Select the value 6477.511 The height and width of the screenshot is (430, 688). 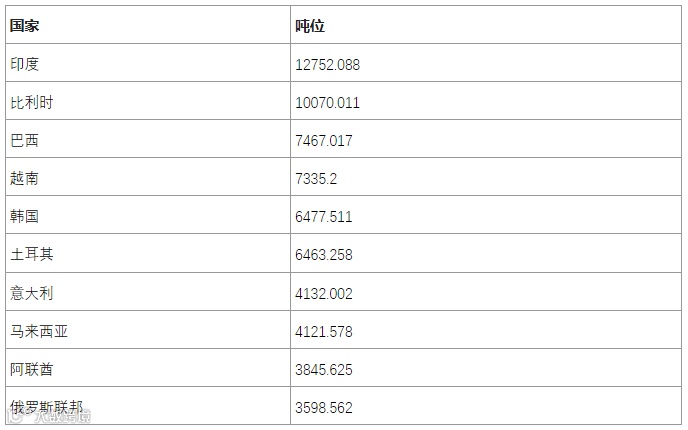324,216
